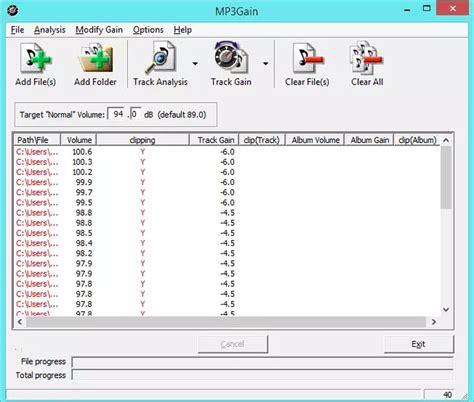Select the file row with volume 98.4
This screenshot has height=402, width=474.
click(x=227, y=243)
